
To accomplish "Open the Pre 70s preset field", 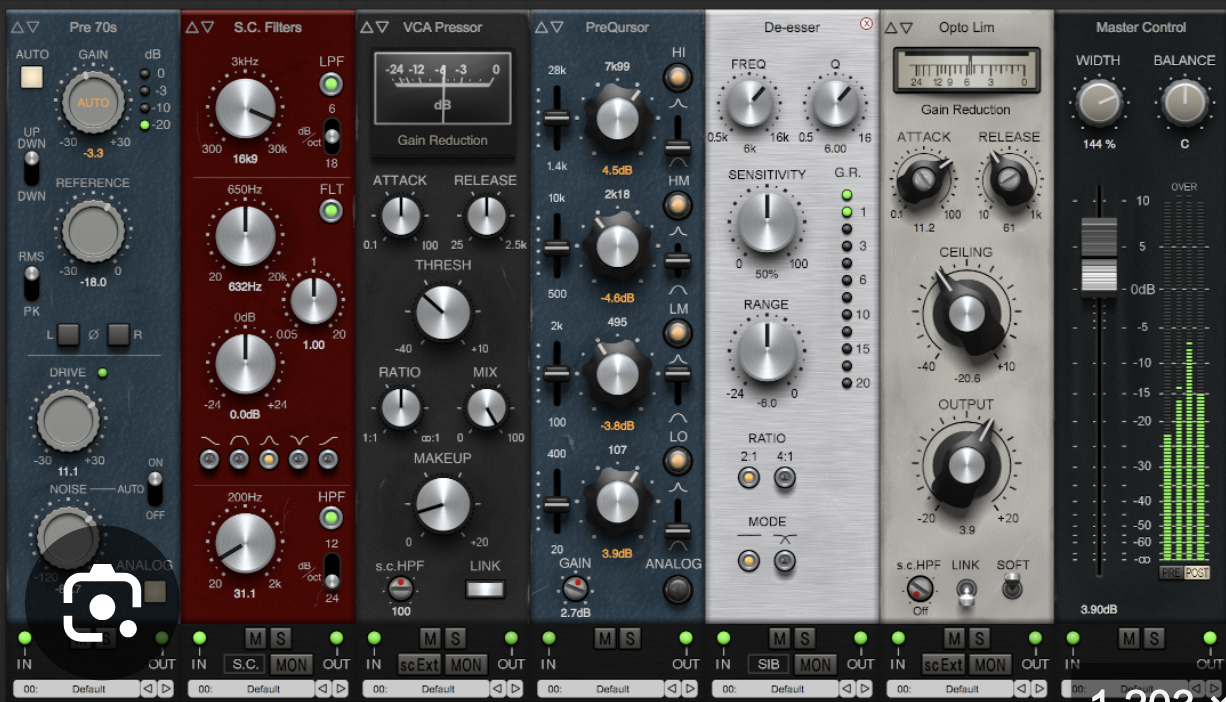I will [76, 688].
